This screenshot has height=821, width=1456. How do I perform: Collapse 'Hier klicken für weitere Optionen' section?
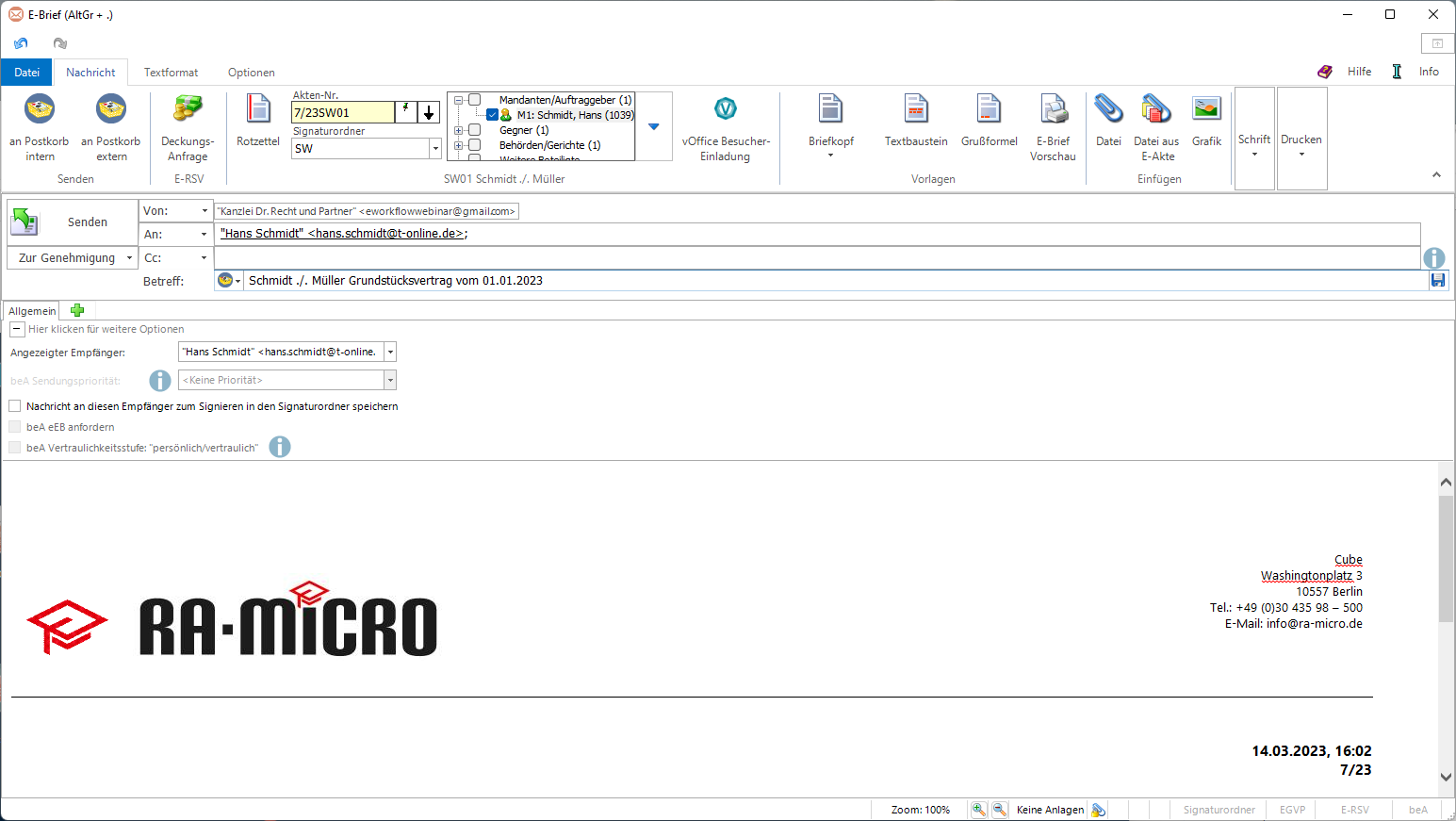click(x=17, y=329)
